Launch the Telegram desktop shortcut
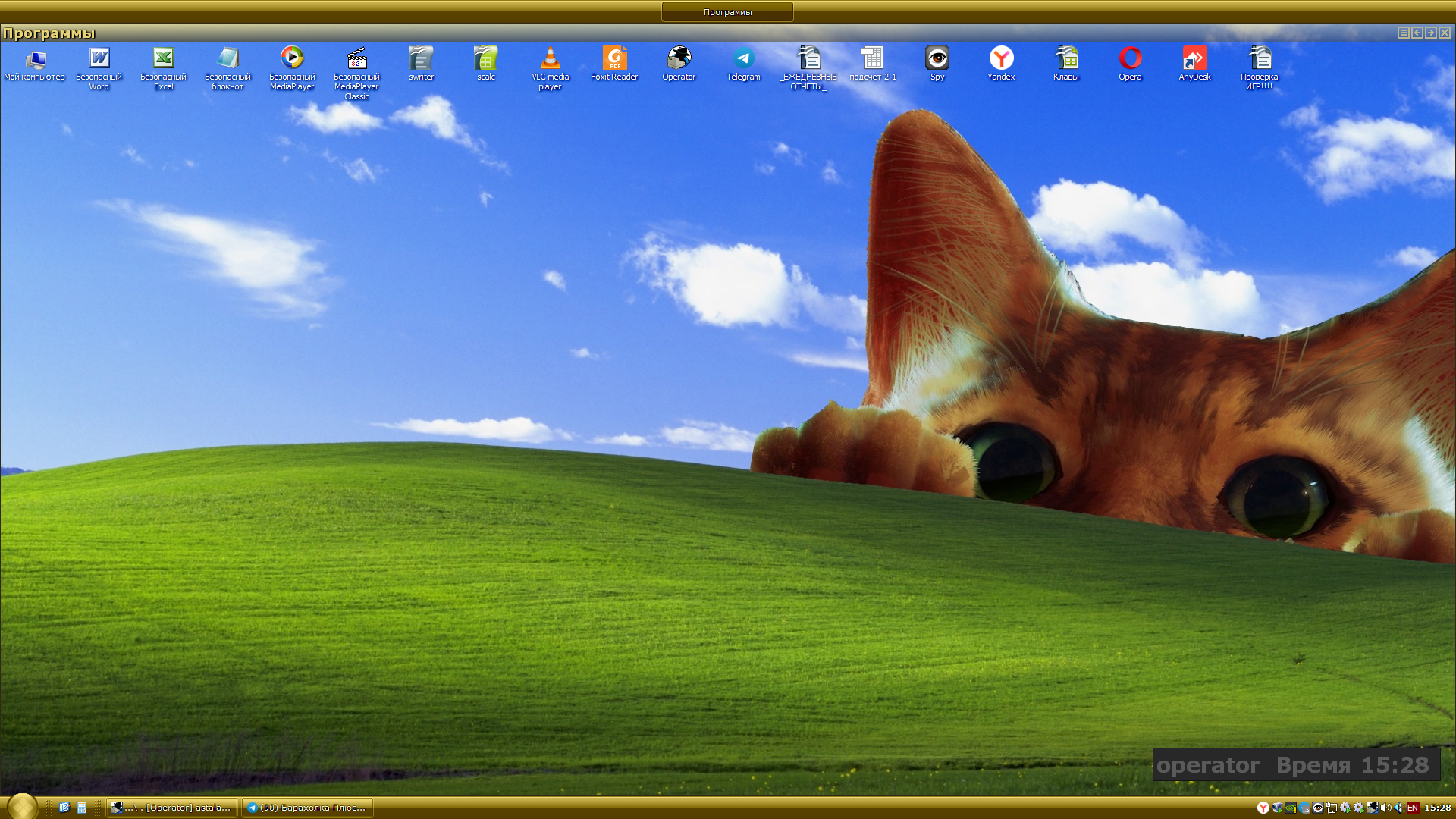Viewport: 1456px width, 819px height. tap(743, 59)
